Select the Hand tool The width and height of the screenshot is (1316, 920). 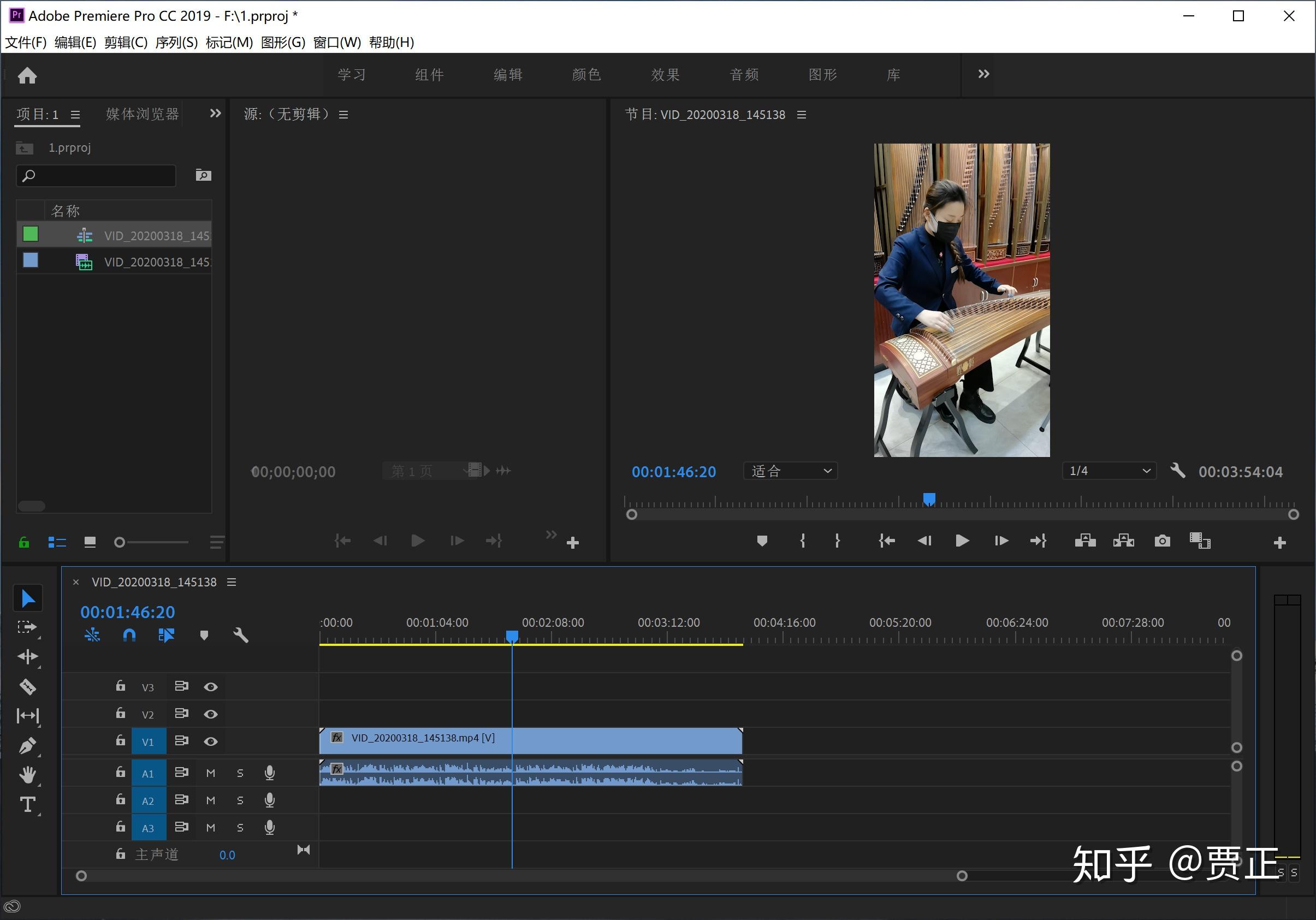coord(27,775)
